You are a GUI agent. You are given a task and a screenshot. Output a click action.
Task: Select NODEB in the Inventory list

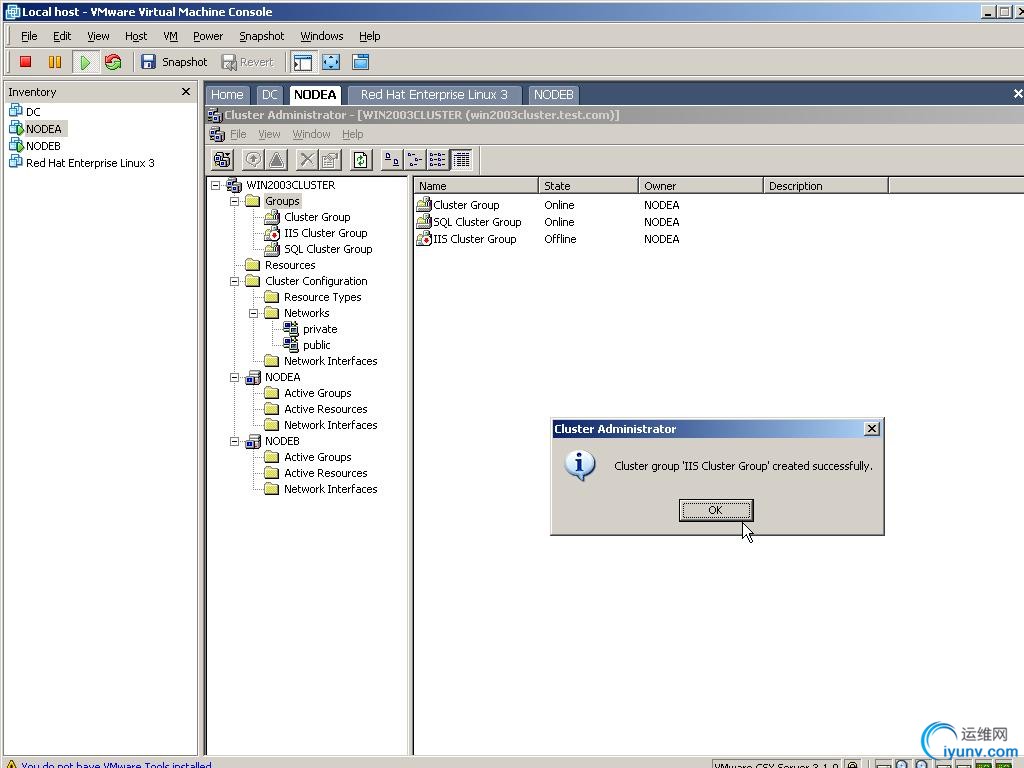[43, 146]
